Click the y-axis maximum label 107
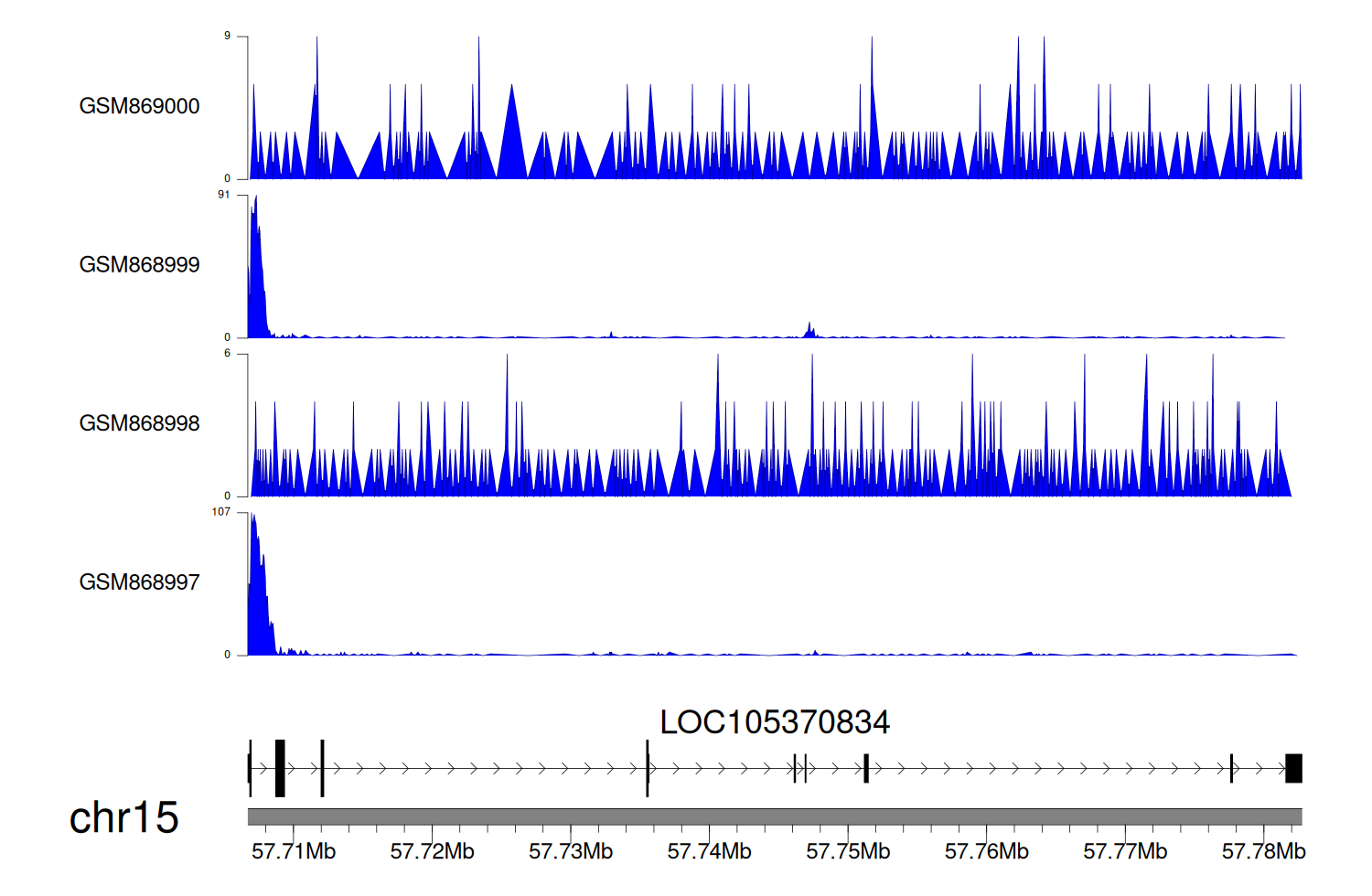The width and height of the screenshot is (1372, 896). coord(221,512)
